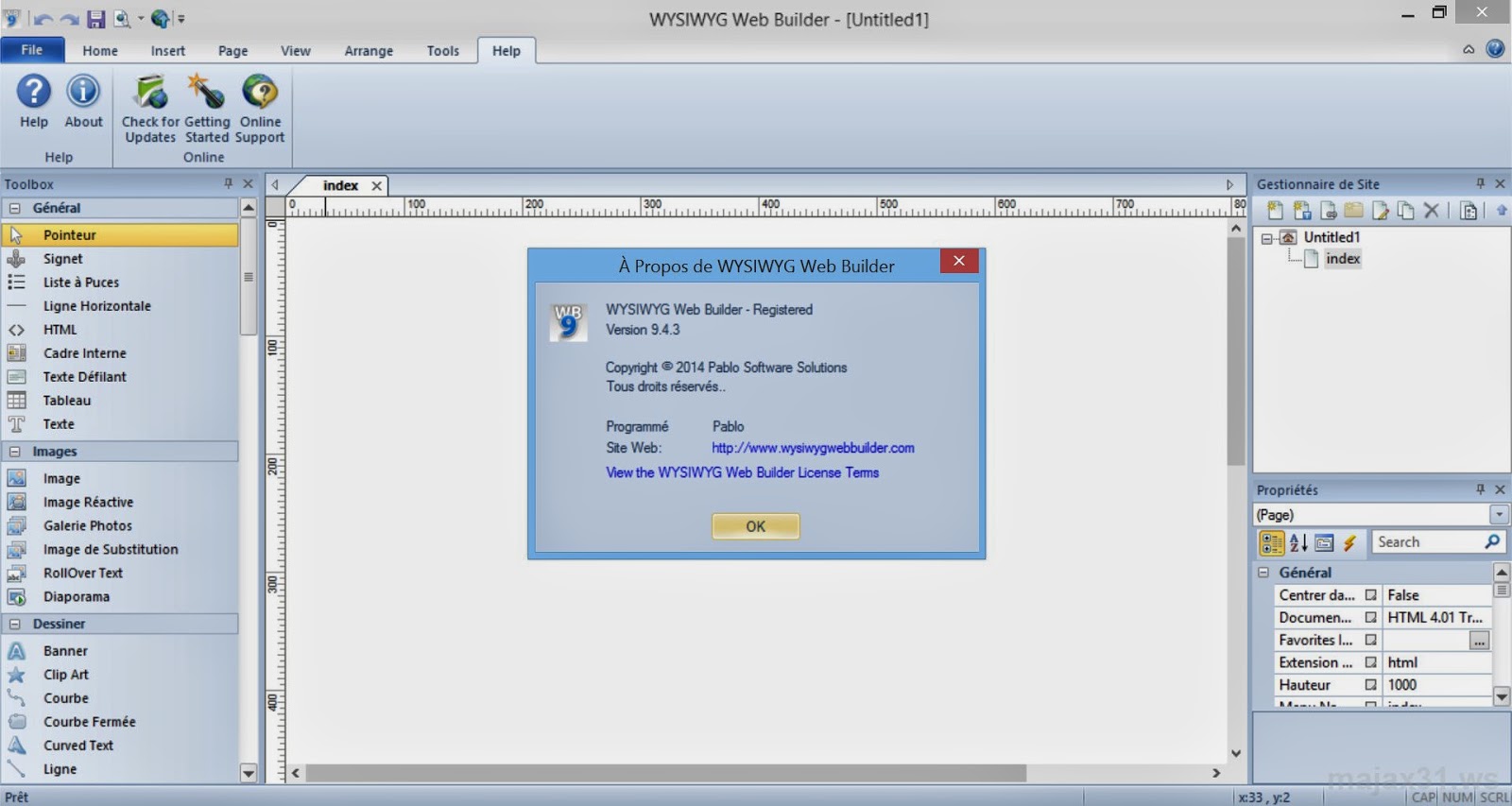
Task: Click the page Preview icon in title bar
Action: (x=122, y=19)
